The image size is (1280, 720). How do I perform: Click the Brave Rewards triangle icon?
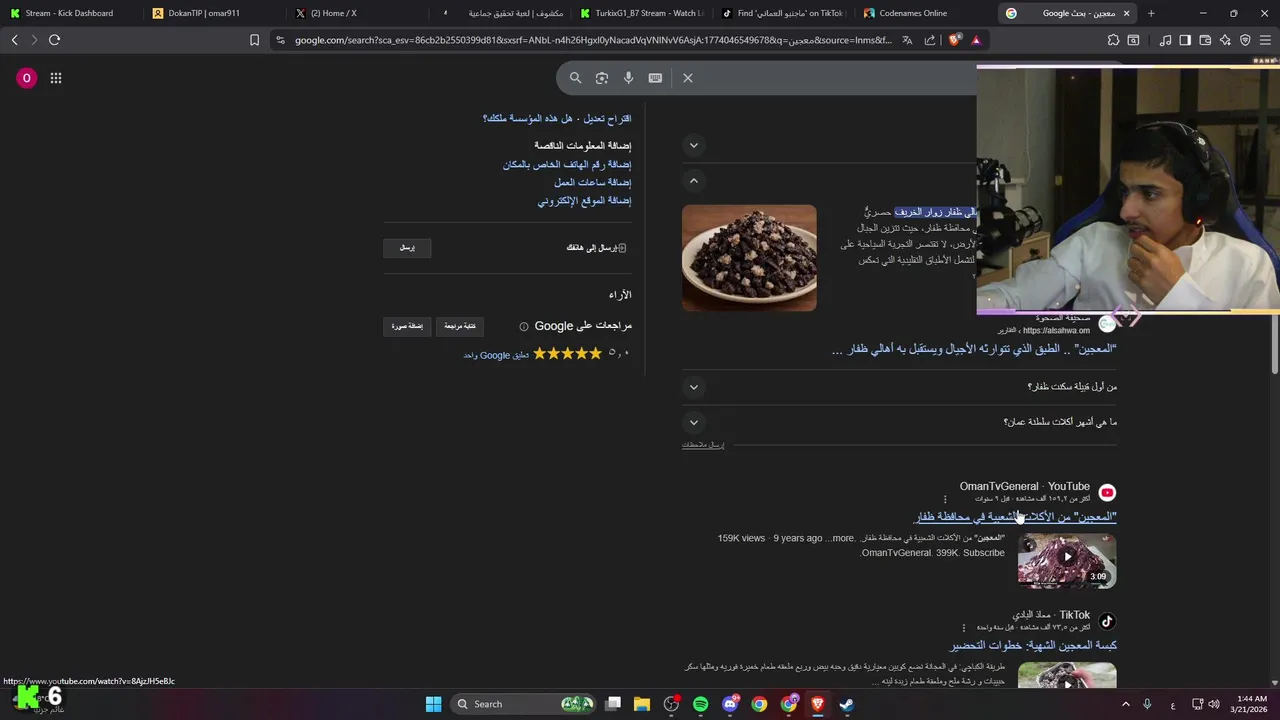click(x=976, y=40)
